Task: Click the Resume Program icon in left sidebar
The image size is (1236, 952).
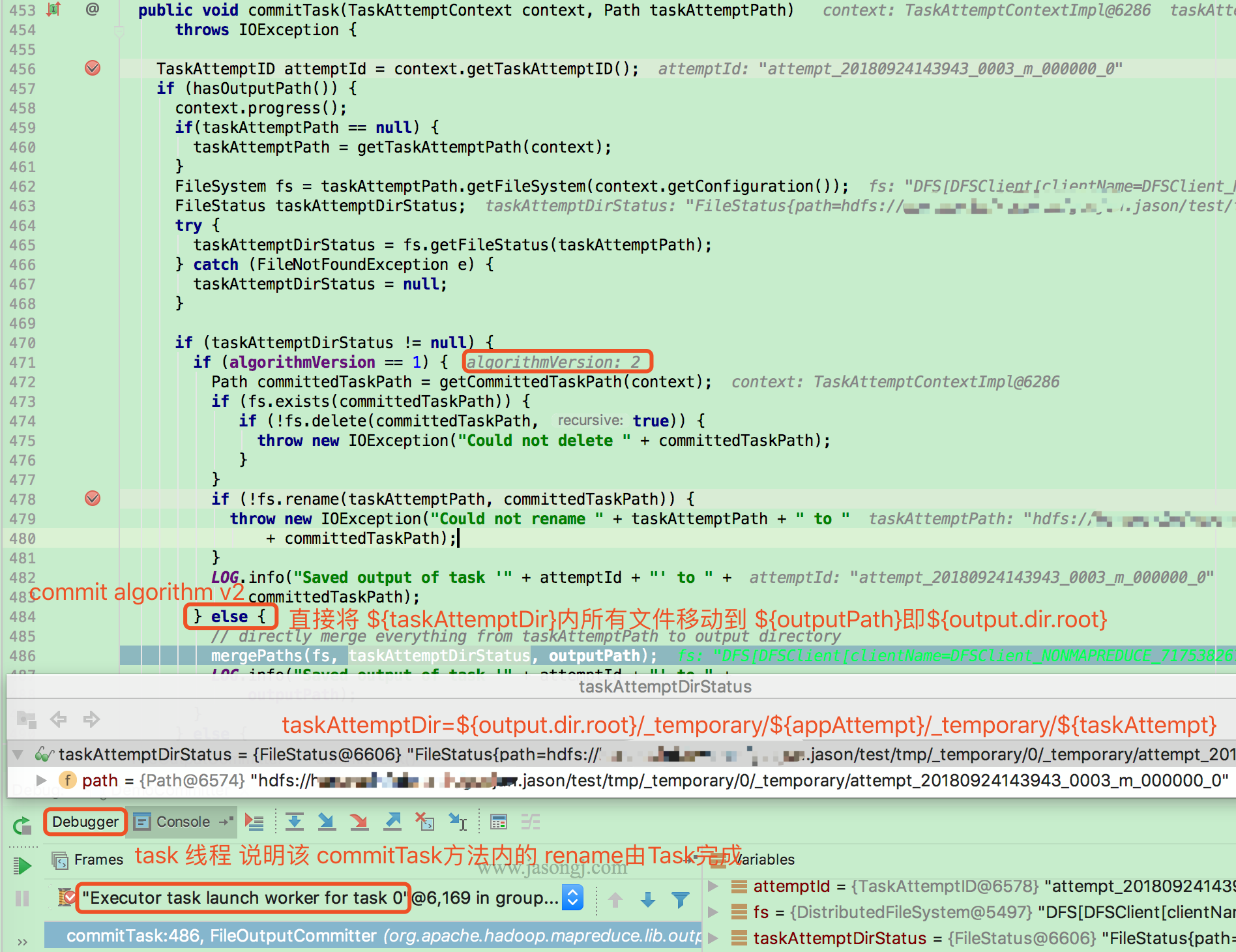Action: click(x=22, y=865)
